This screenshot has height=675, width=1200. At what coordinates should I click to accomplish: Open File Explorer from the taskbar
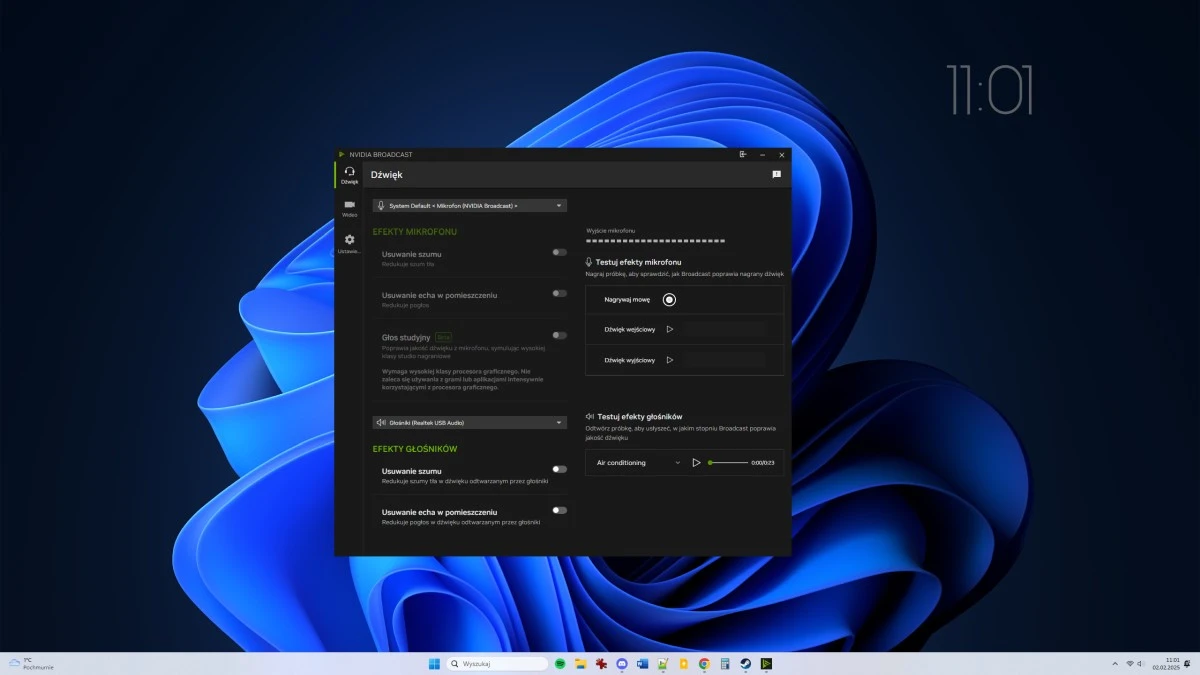point(580,664)
